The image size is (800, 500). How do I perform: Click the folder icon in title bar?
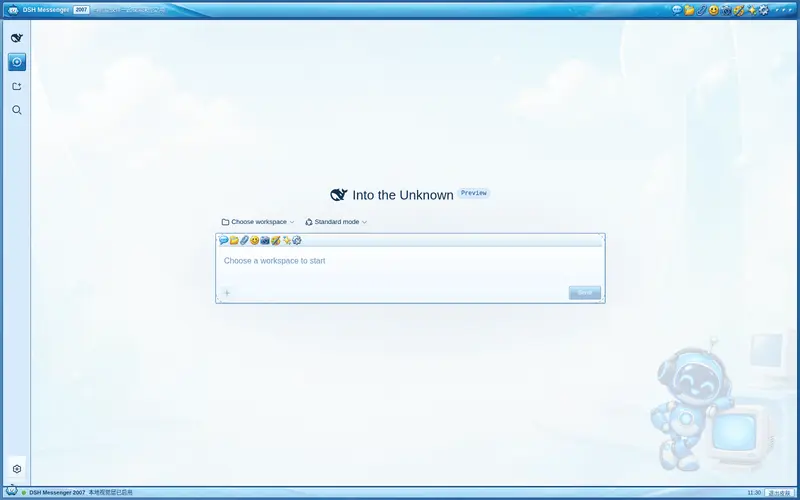pos(689,10)
